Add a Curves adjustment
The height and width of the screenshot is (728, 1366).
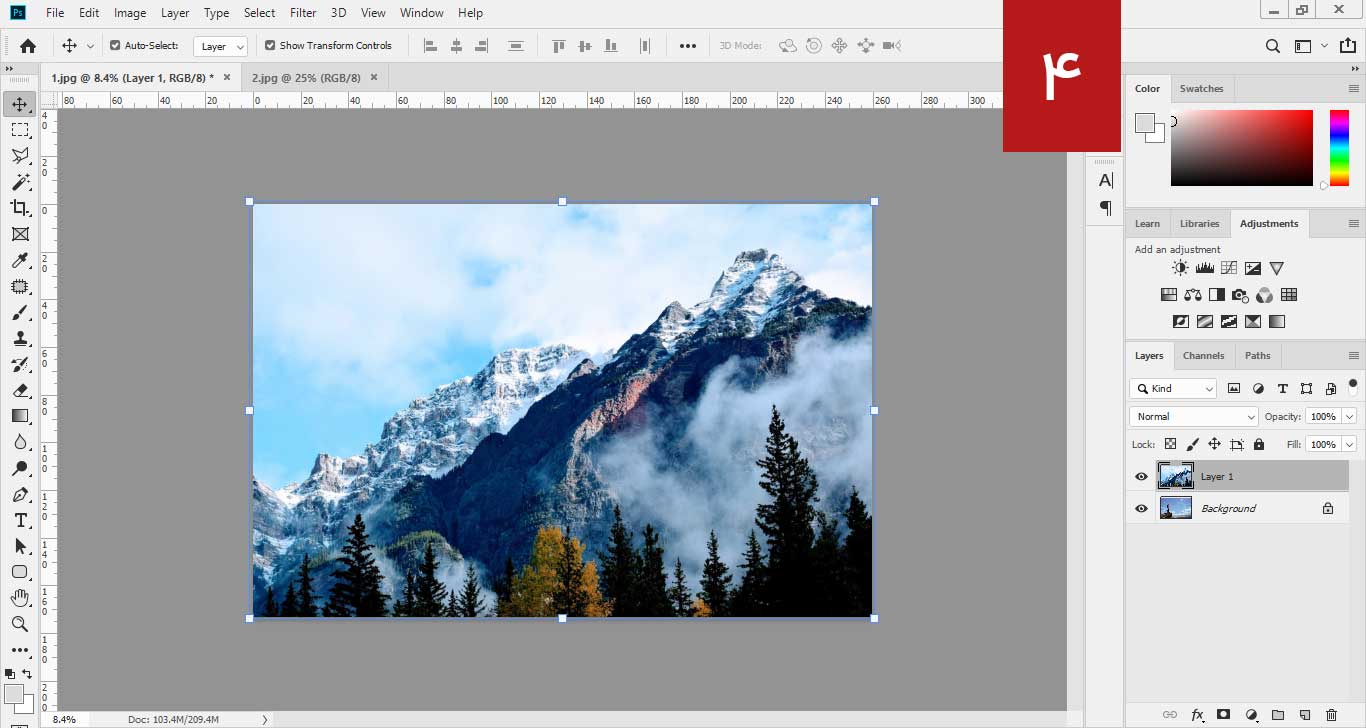[x=1228, y=268]
